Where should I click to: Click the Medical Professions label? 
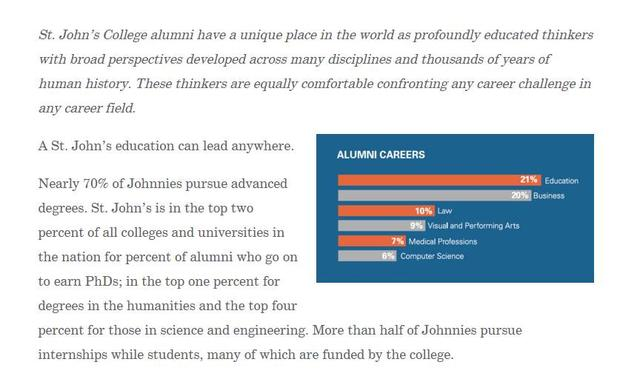442,241
